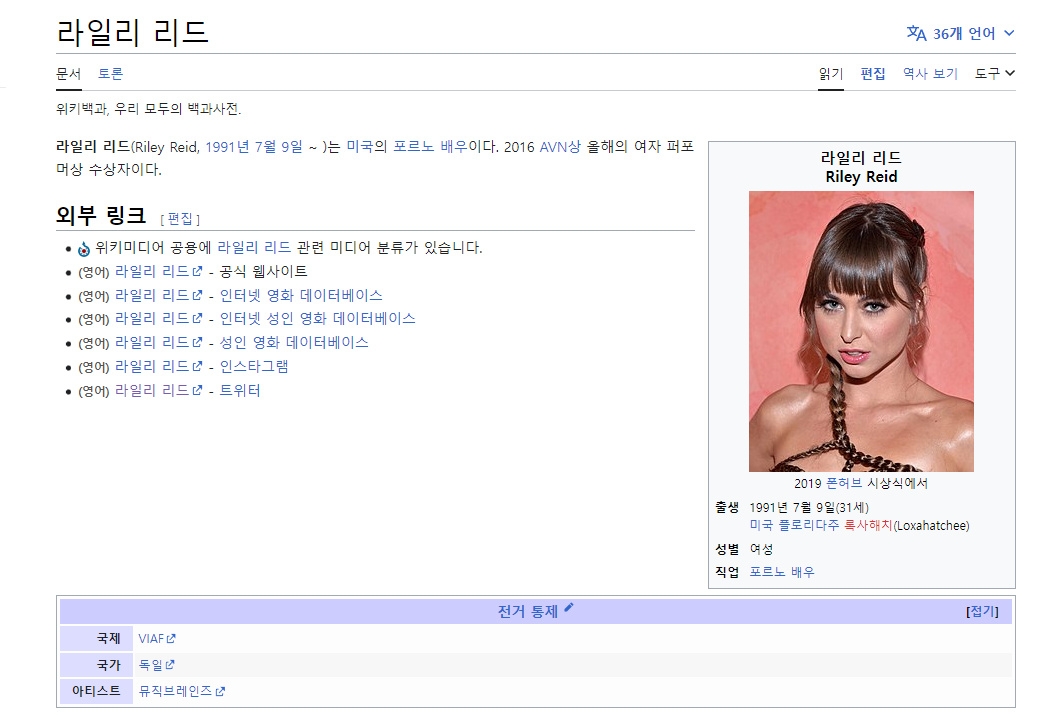Click the 출생 infobox label

click(727, 507)
